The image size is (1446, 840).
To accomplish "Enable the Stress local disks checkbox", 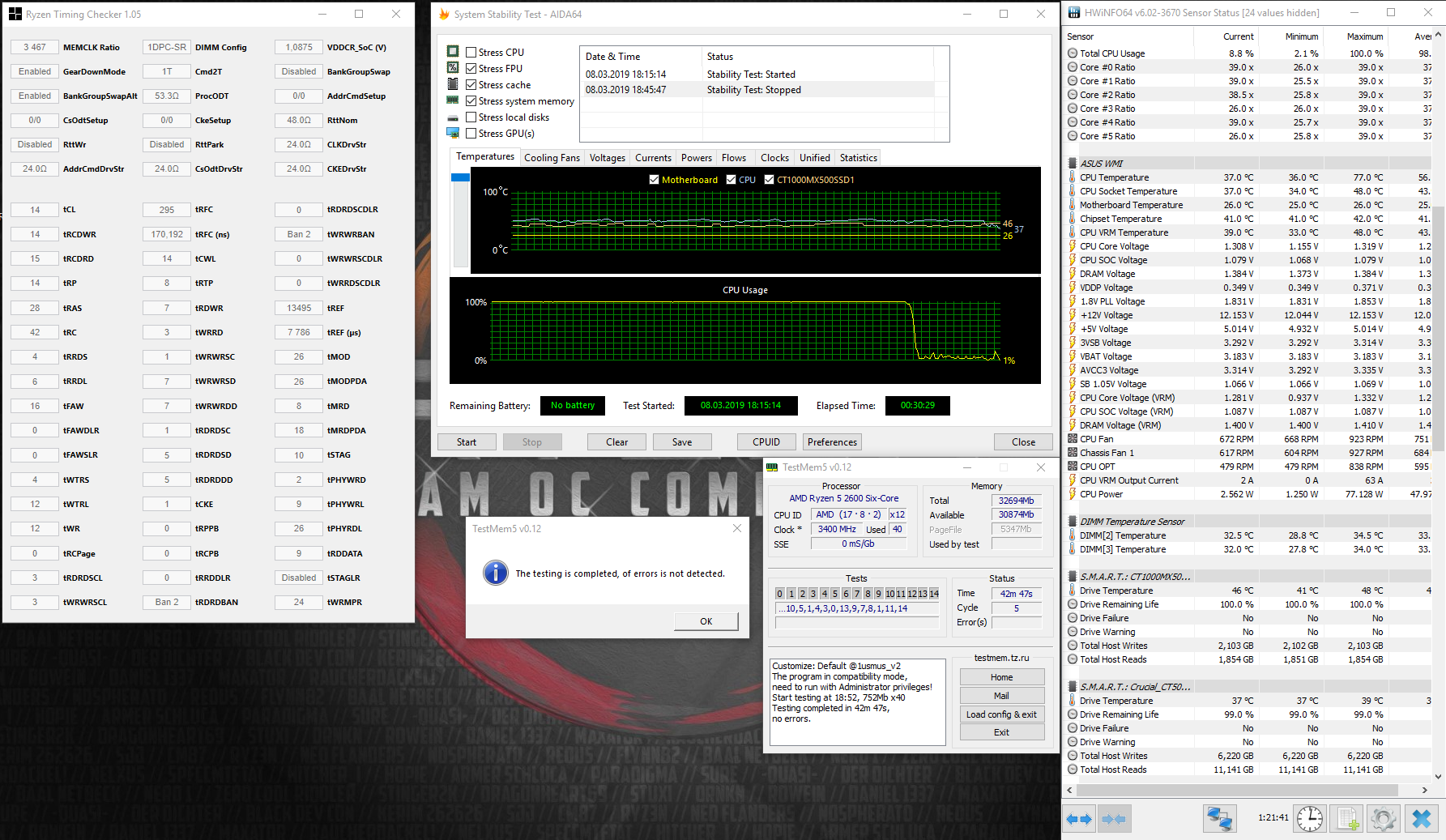I will pyautogui.click(x=471, y=117).
